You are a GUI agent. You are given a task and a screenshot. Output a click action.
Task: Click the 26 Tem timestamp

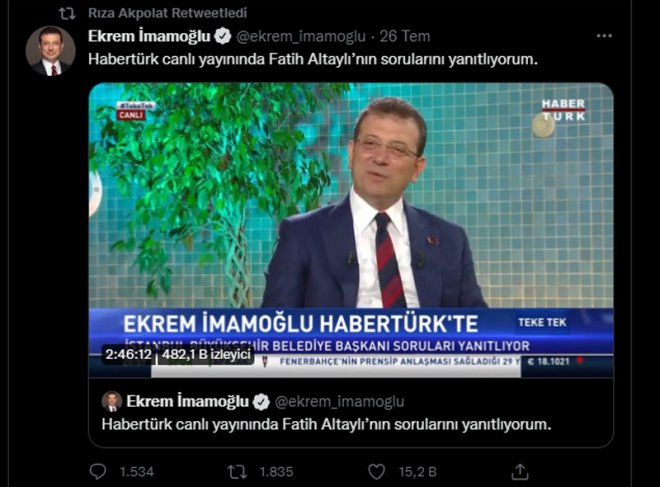click(405, 37)
